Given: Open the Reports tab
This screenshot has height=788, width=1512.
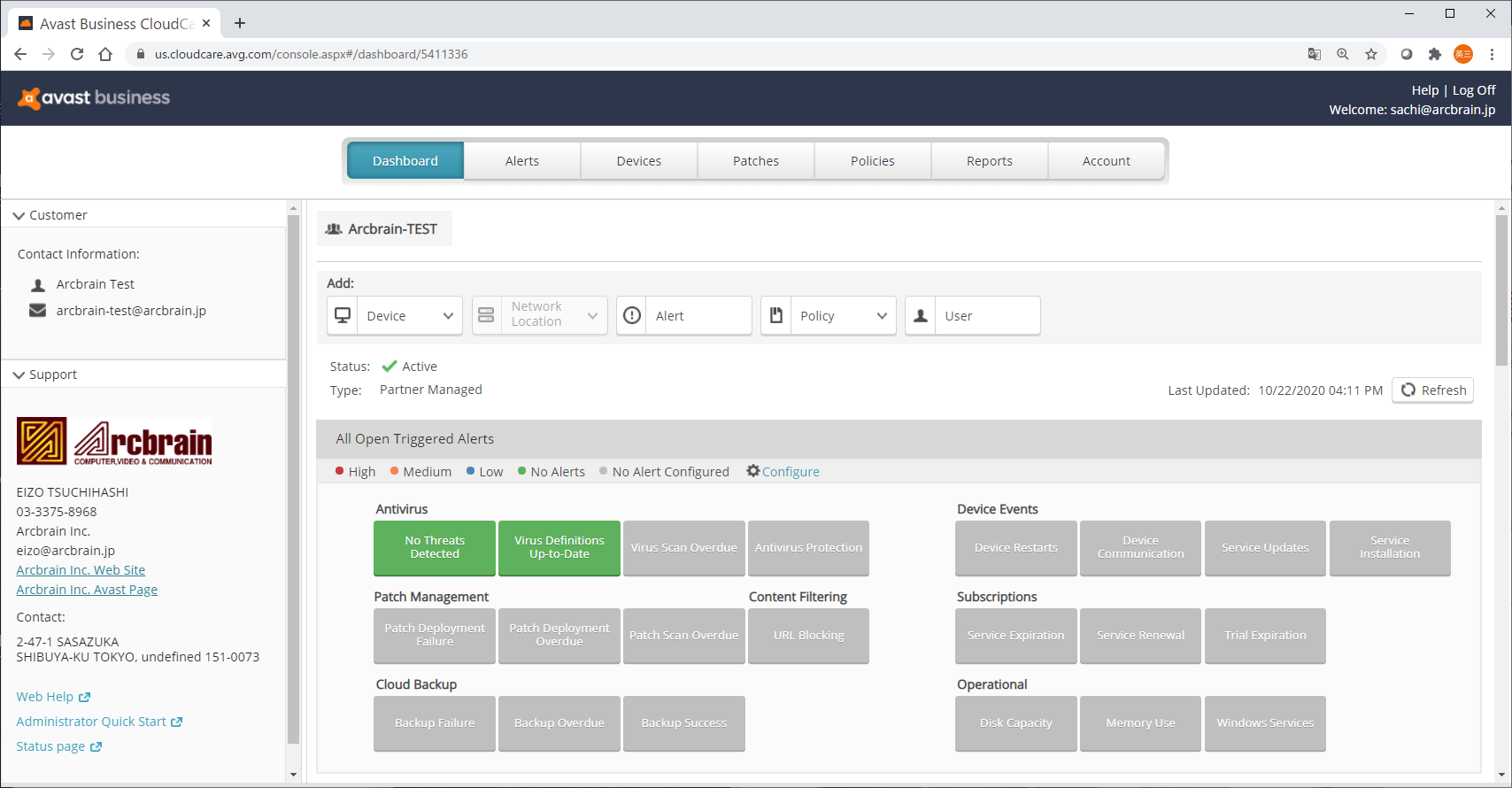Looking at the screenshot, I should click(990, 161).
